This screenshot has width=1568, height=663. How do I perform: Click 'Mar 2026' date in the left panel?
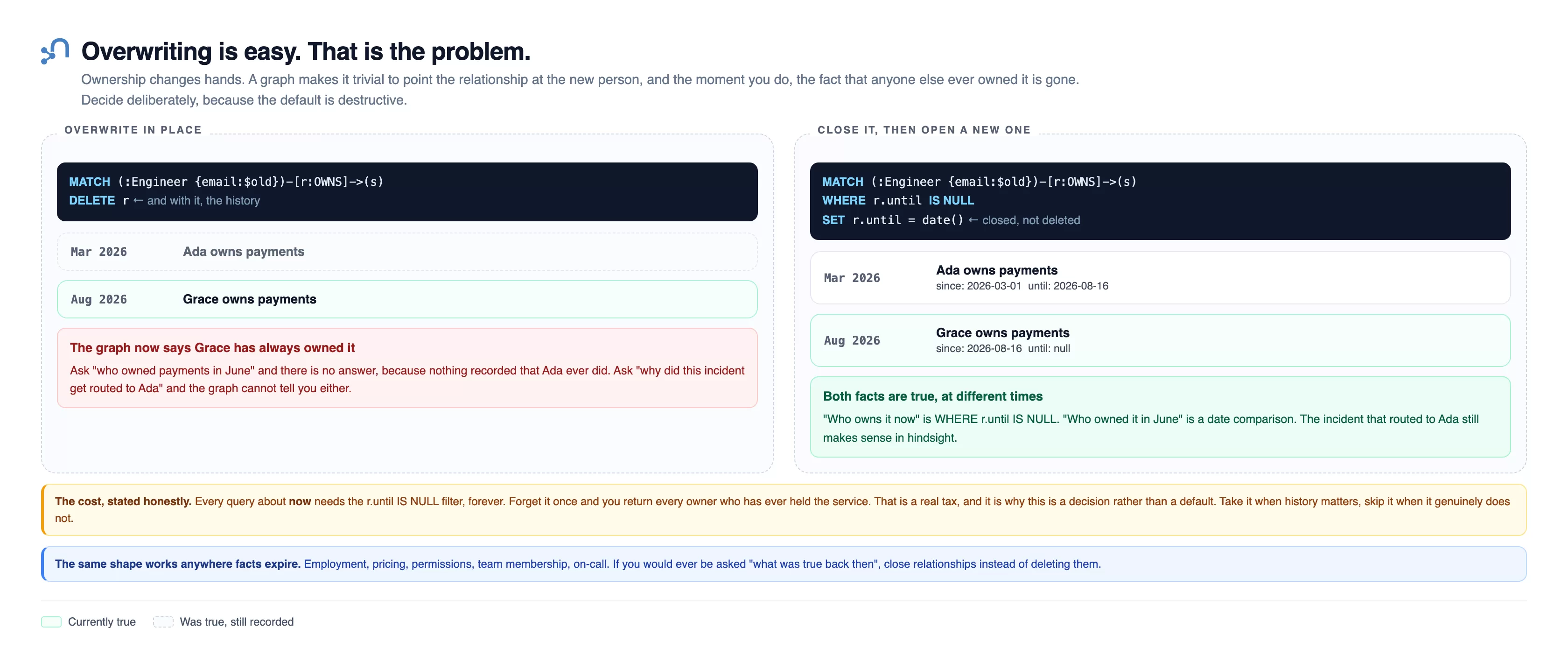pyautogui.click(x=98, y=252)
